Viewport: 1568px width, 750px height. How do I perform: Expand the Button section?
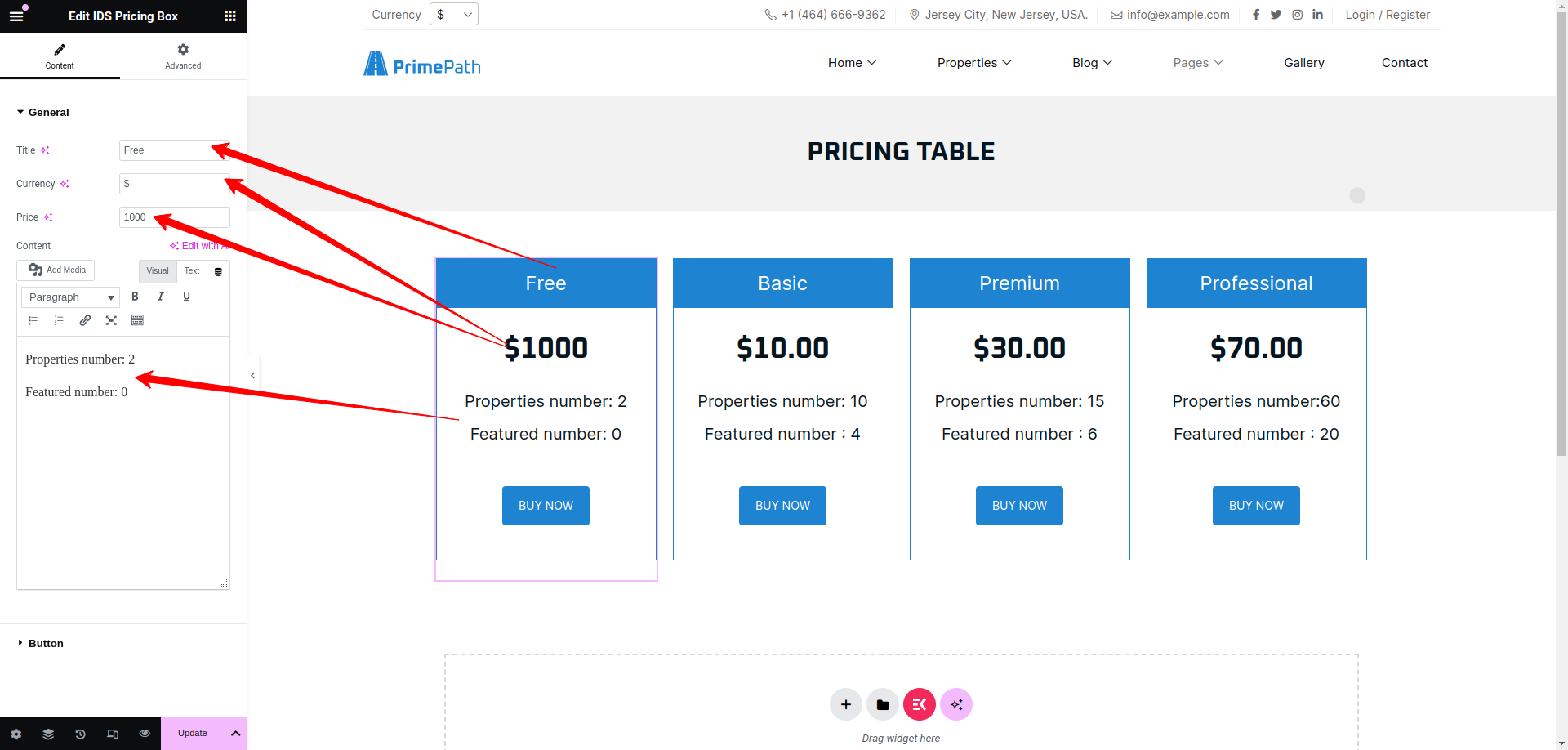pos(46,643)
